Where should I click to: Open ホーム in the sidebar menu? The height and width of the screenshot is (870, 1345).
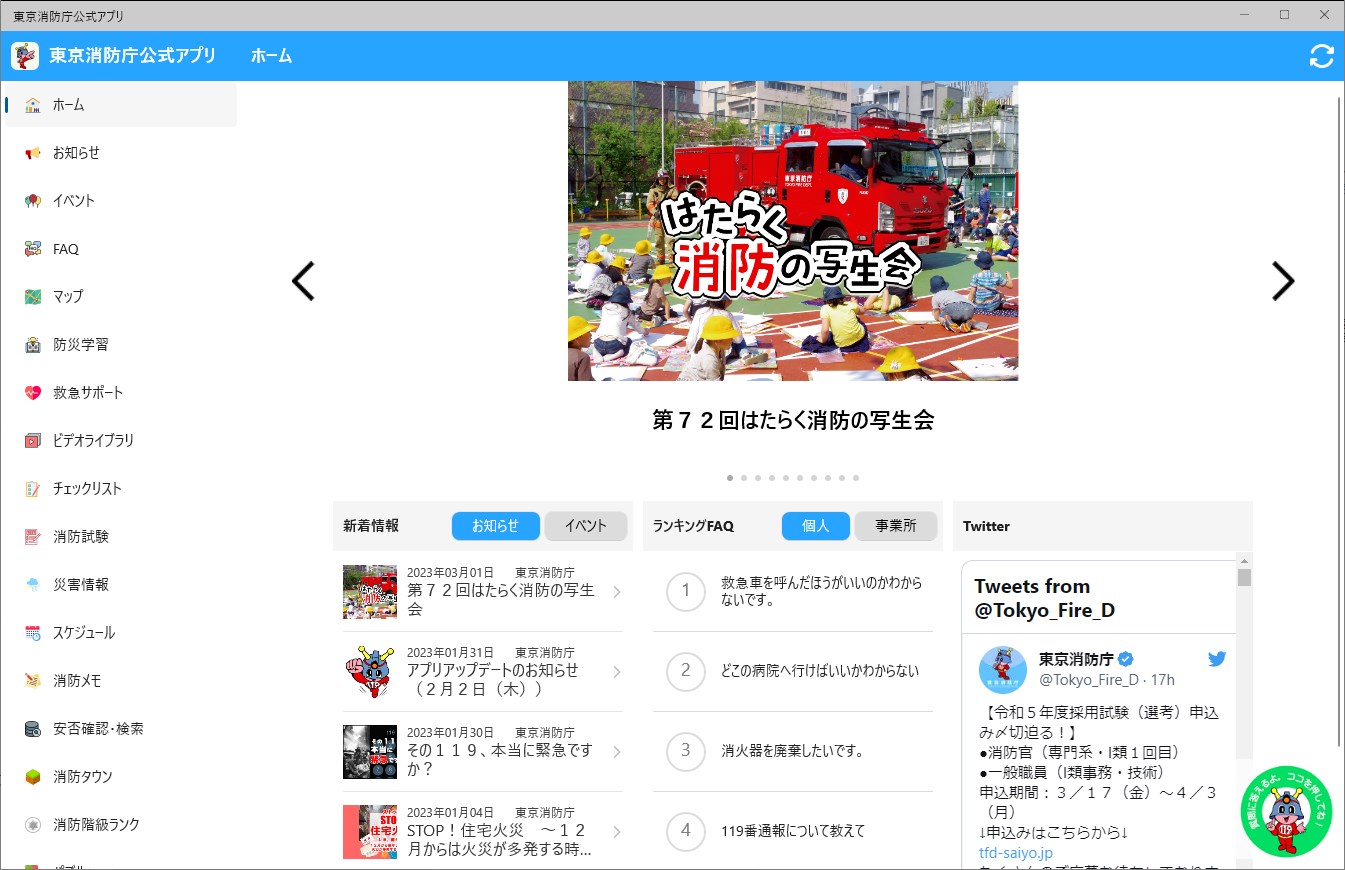click(120, 105)
